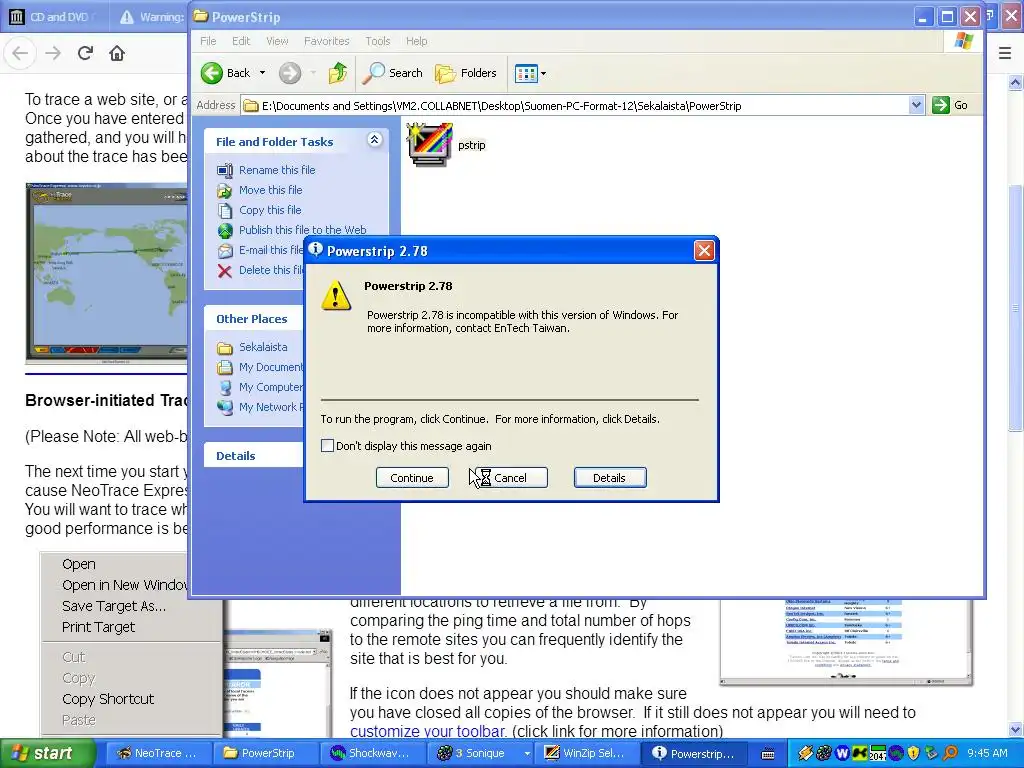Click the Start button
The width and height of the screenshot is (1024, 768).
pos(47,753)
